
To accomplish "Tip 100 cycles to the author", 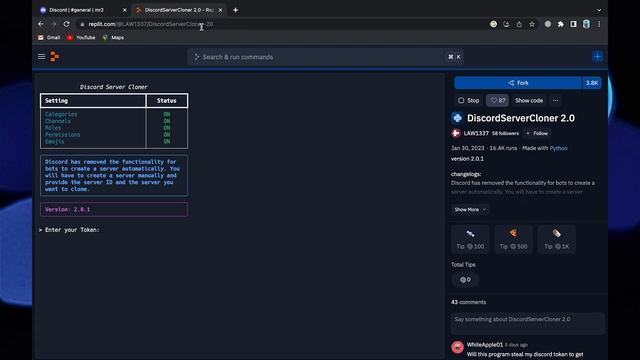I will click(x=470, y=240).
